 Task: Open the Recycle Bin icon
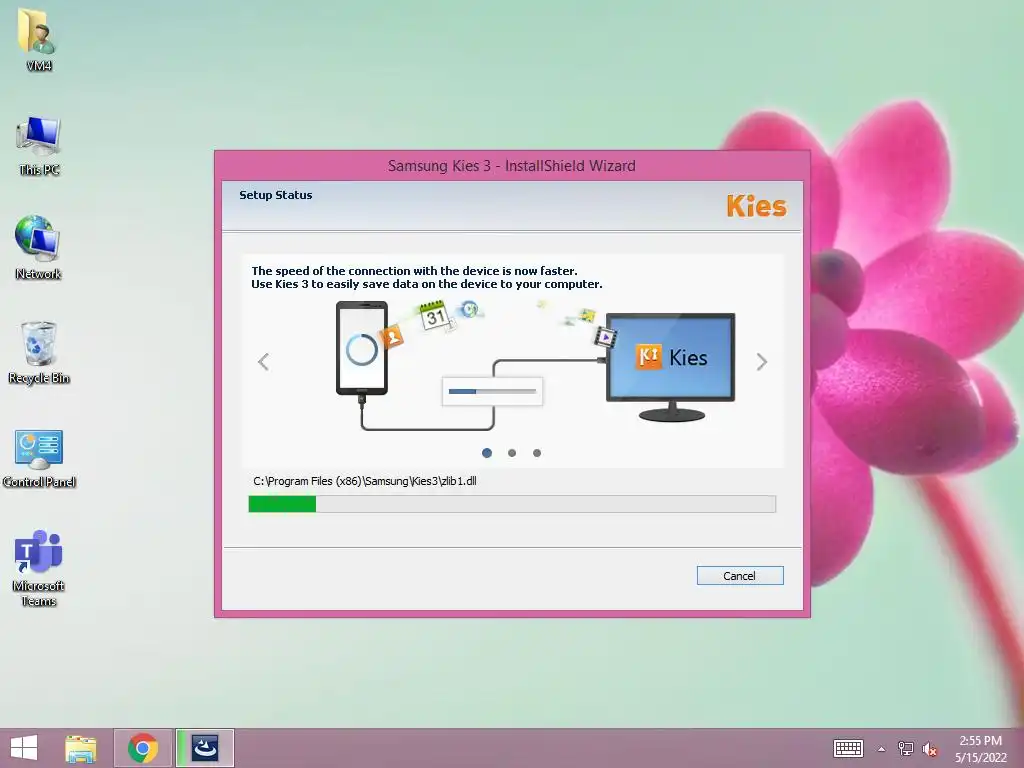pyautogui.click(x=39, y=353)
